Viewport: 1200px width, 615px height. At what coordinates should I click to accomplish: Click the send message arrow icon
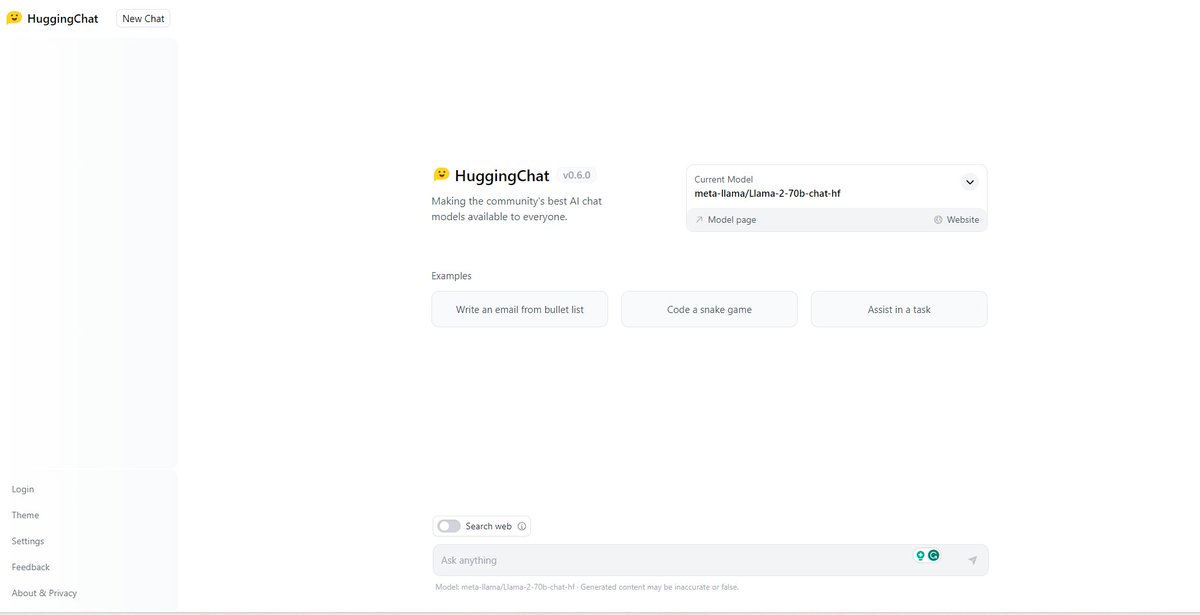pyautogui.click(x=972, y=560)
